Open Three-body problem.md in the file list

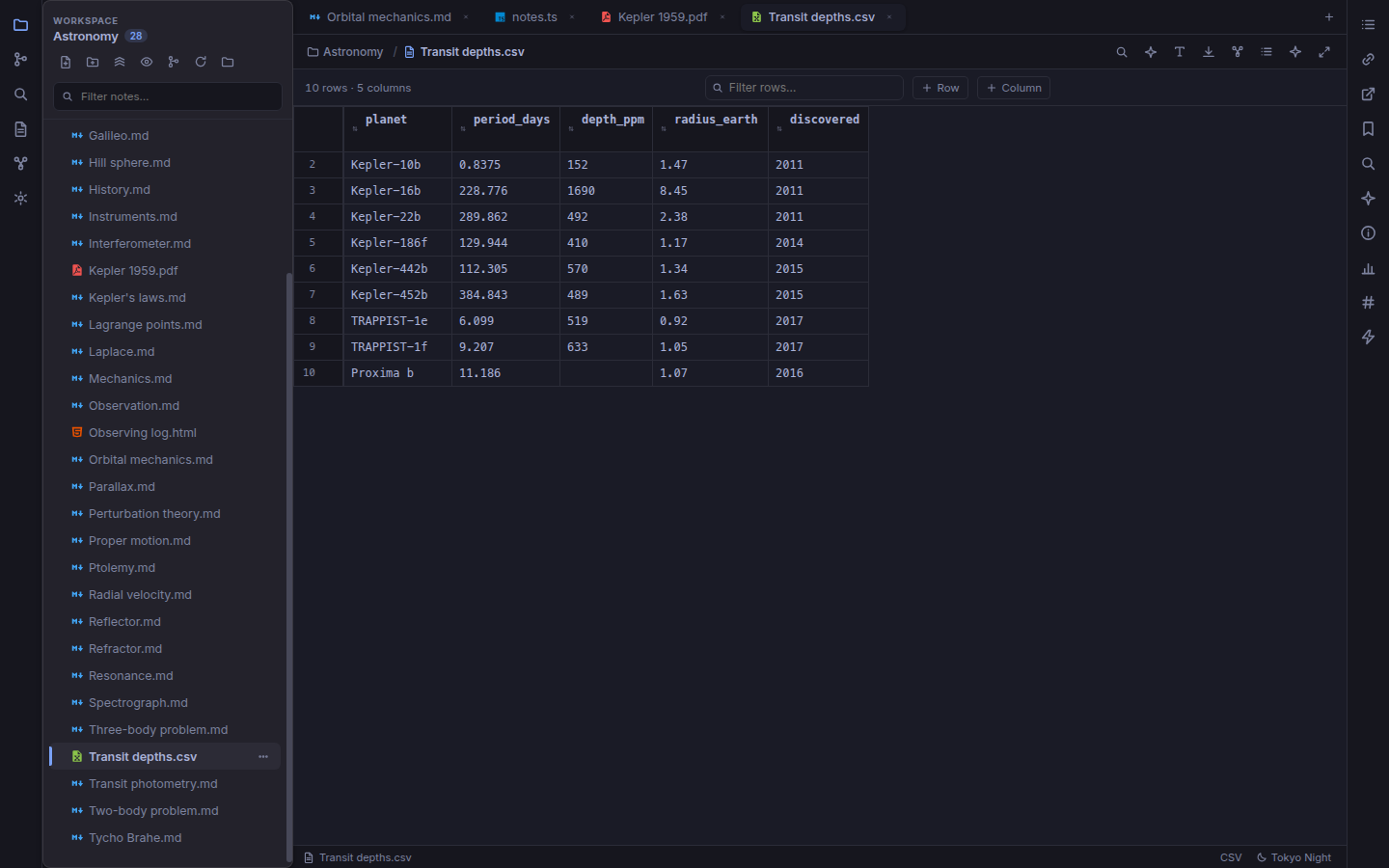(x=165, y=730)
